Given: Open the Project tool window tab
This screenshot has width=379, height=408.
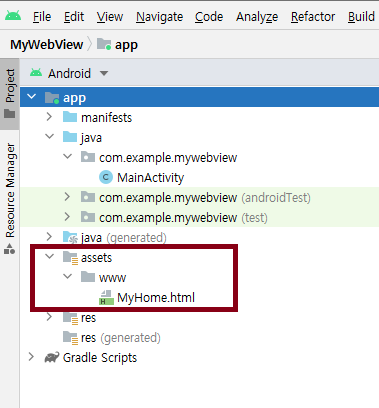Looking at the screenshot, I should point(10,94).
